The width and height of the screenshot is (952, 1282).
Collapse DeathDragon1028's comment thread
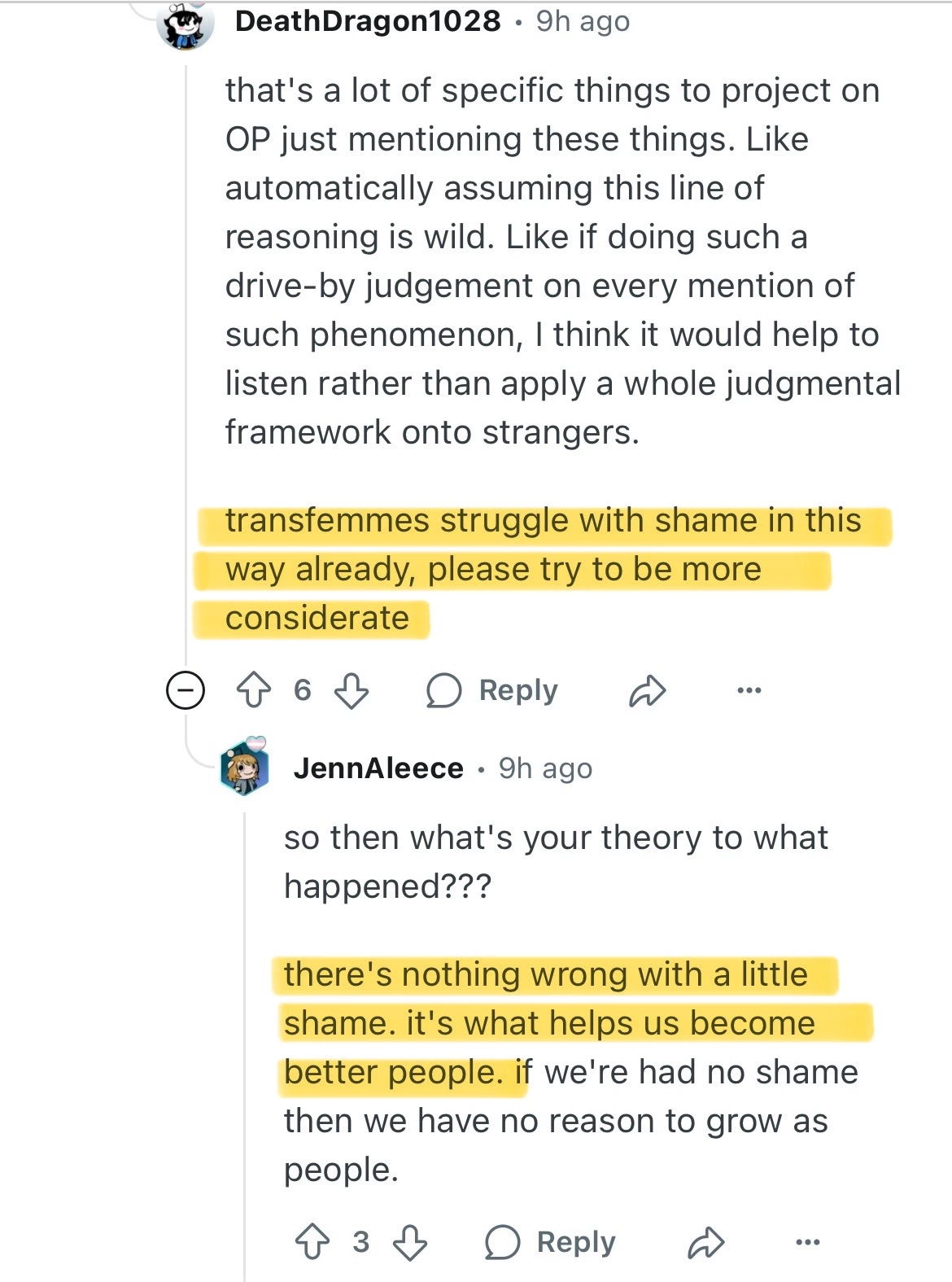(186, 691)
